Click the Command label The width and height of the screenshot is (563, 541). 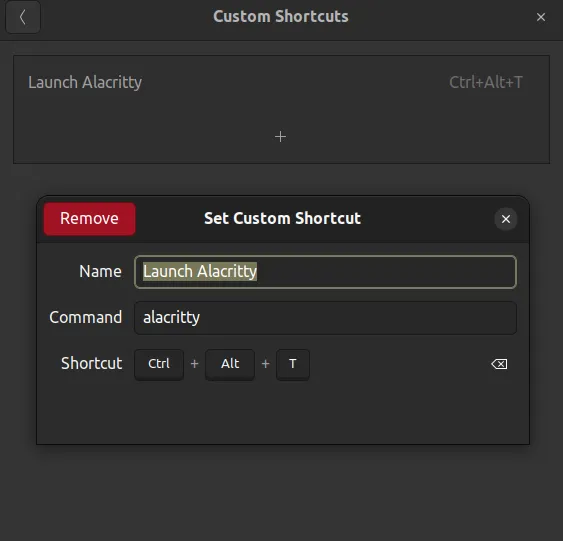(x=85, y=317)
